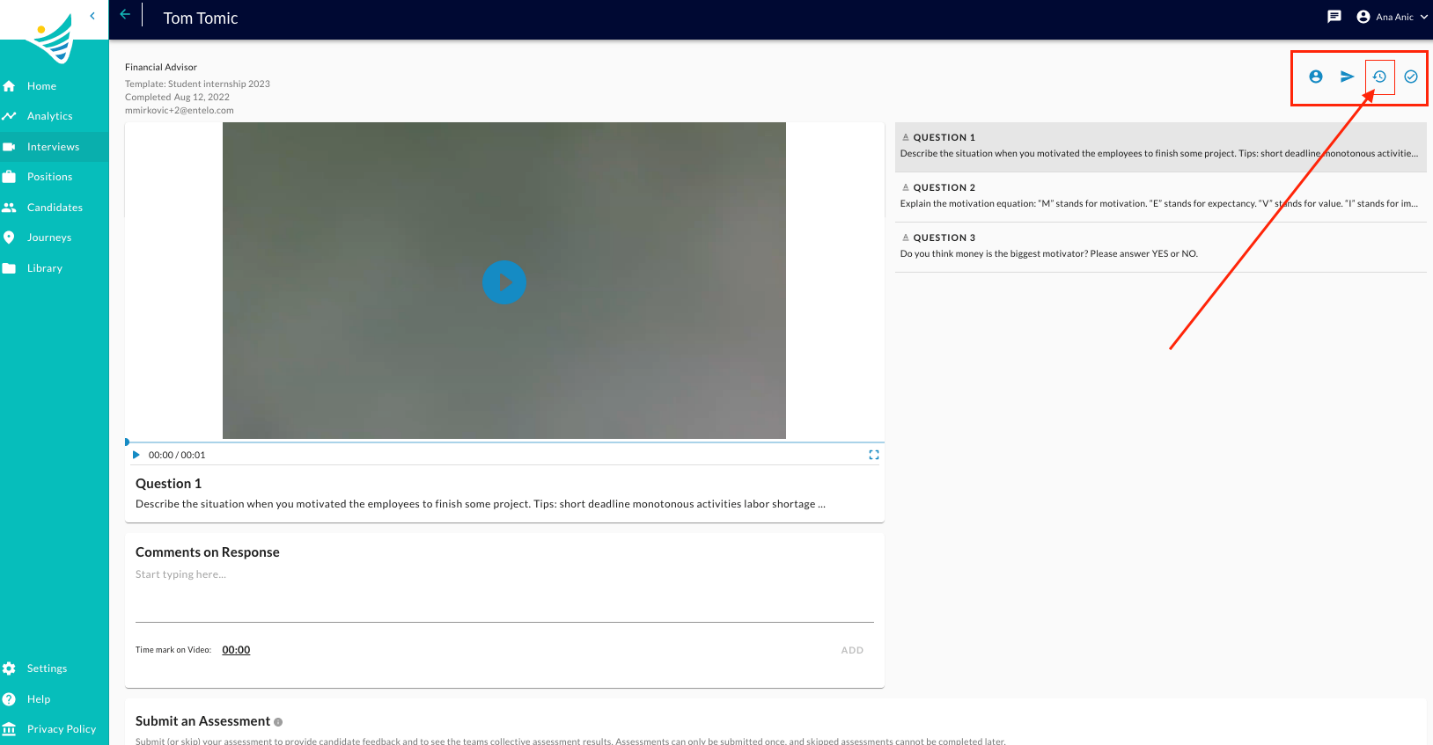
Task: Open the history clock icon
Action: [x=1380, y=77]
